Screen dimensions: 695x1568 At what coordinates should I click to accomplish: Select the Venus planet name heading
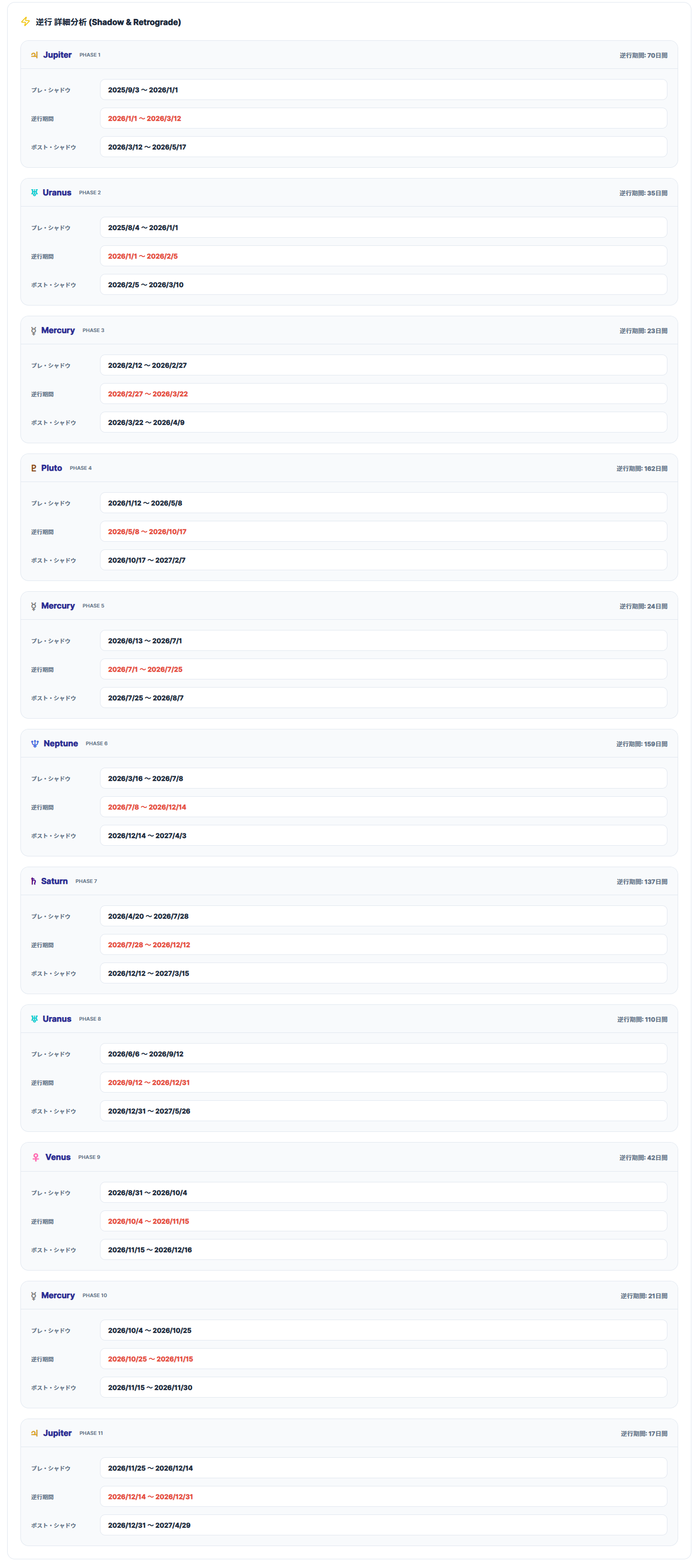click(x=58, y=1157)
